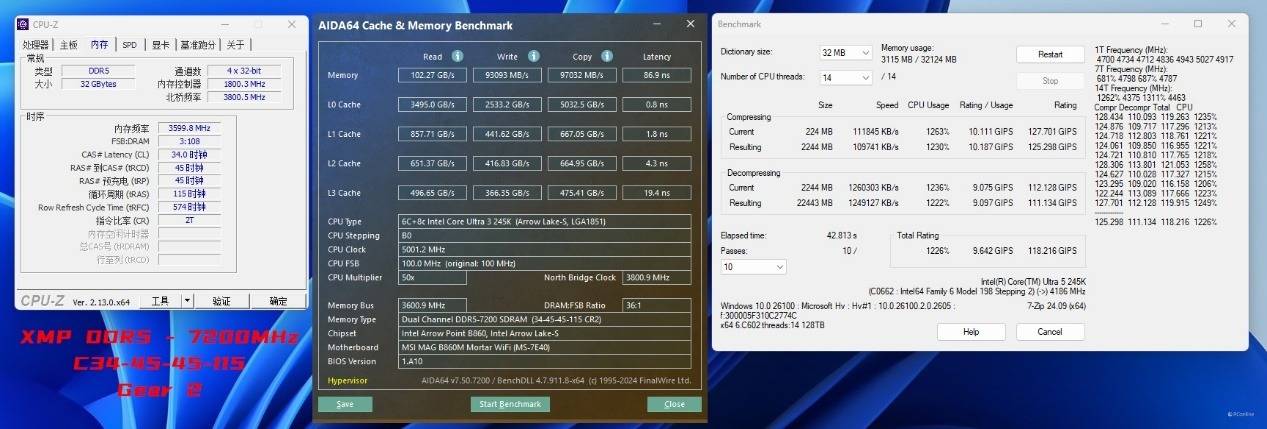The image size is (1267, 429).
Task: Click the Stop button in Benchmark
Action: point(1050,81)
